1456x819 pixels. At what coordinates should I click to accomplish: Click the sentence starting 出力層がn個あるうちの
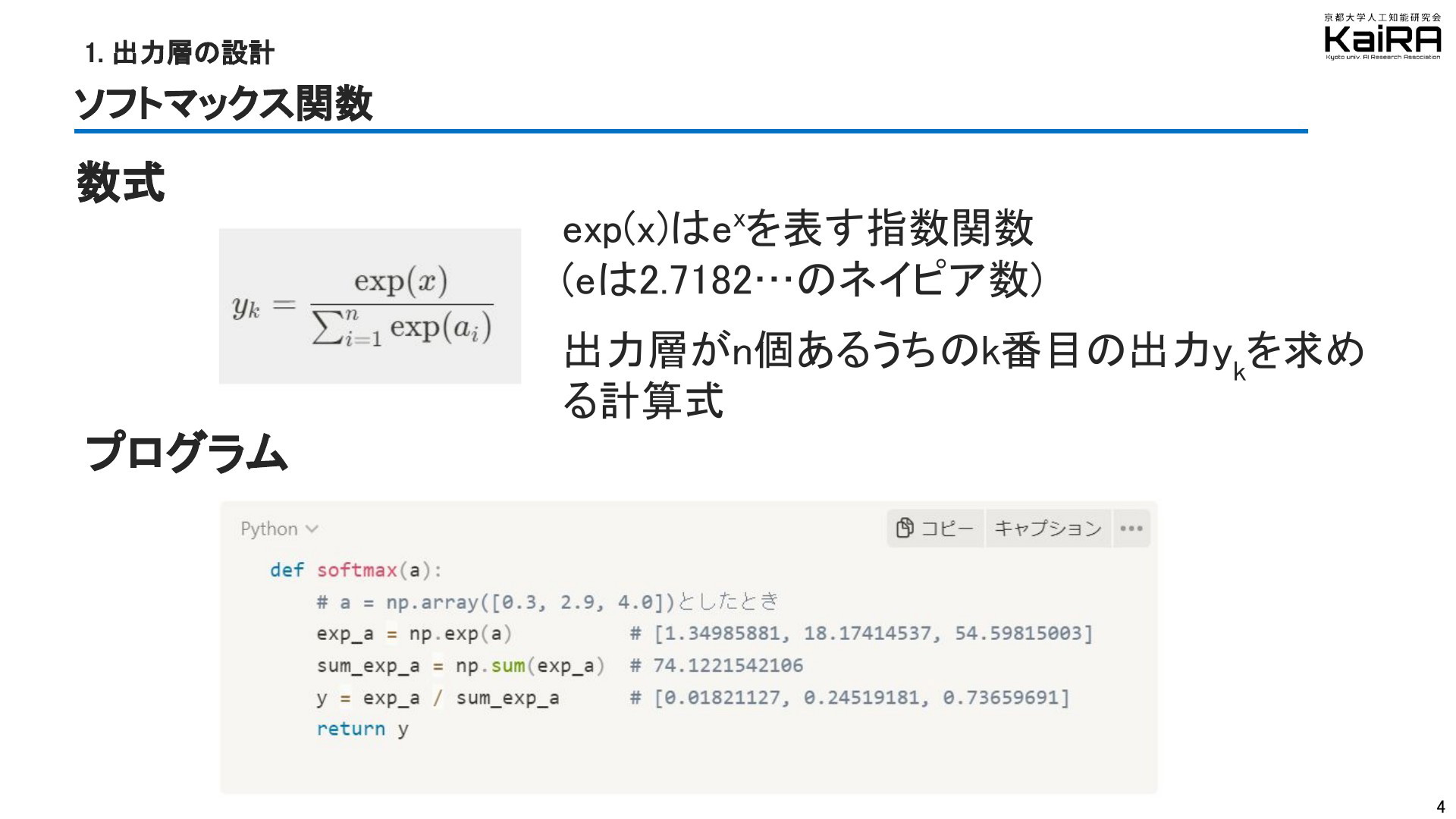coord(963,375)
